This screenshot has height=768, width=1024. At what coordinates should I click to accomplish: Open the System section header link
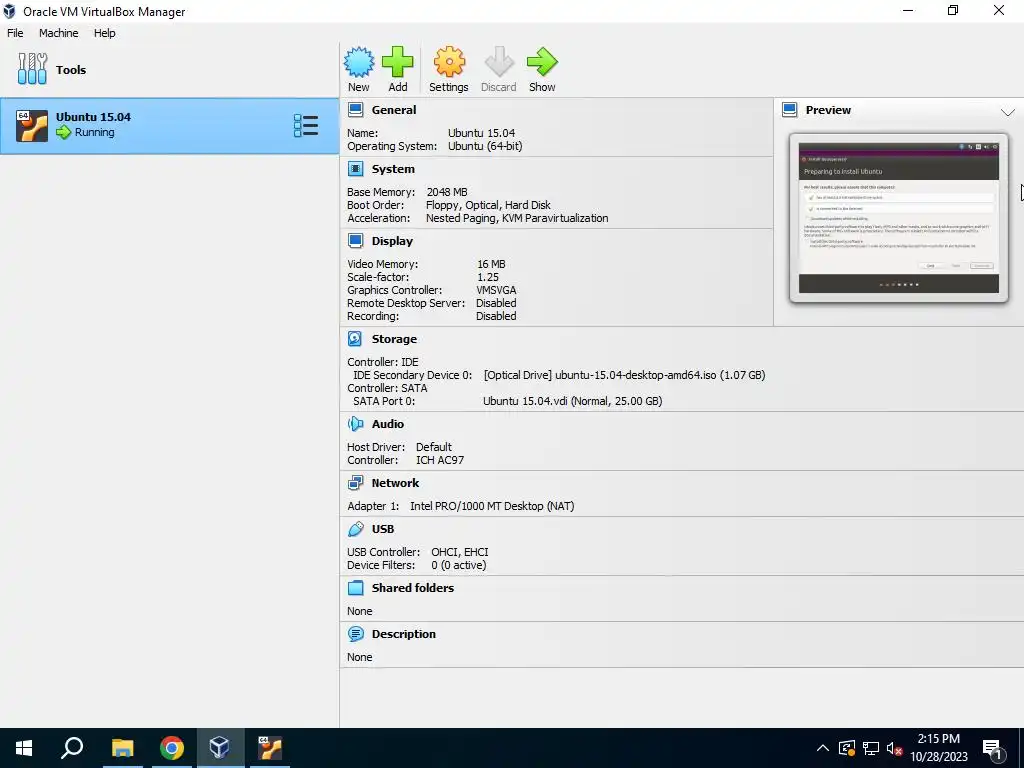pyautogui.click(x=393, y=169)
